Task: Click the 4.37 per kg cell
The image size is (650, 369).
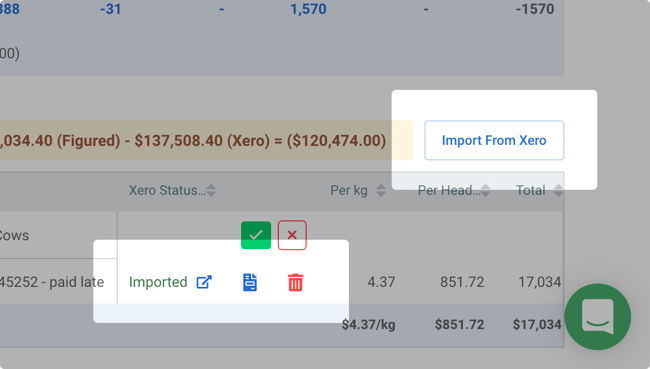Action: coord(381,282)
